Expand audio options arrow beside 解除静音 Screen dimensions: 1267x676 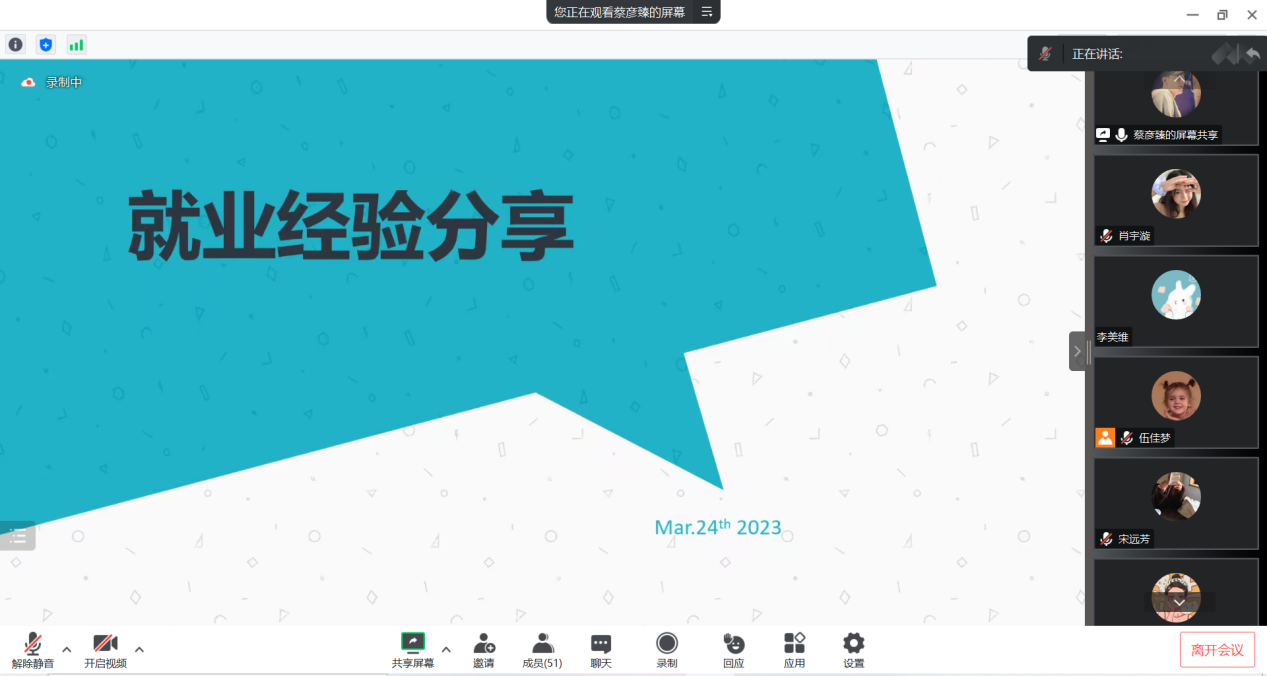tap(67, 649)
